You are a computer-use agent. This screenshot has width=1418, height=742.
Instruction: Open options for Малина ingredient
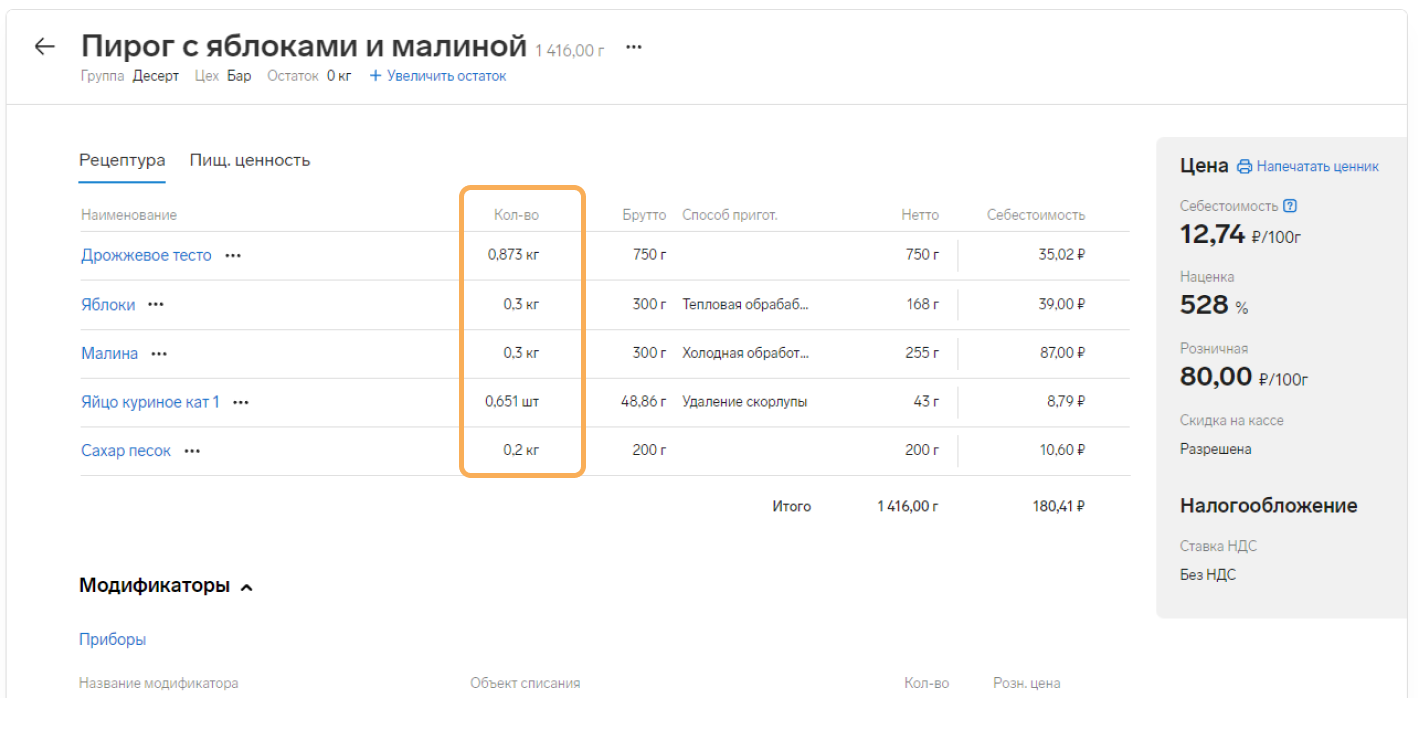[x=159, y=354]
